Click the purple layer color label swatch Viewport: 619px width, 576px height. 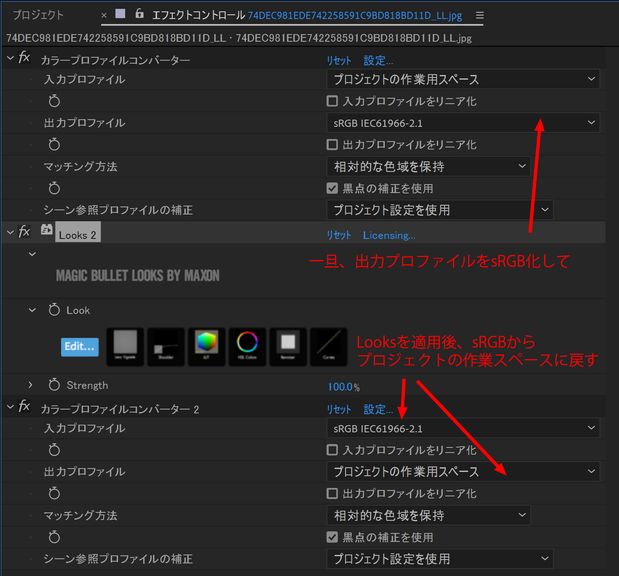(x=120, y=14)
